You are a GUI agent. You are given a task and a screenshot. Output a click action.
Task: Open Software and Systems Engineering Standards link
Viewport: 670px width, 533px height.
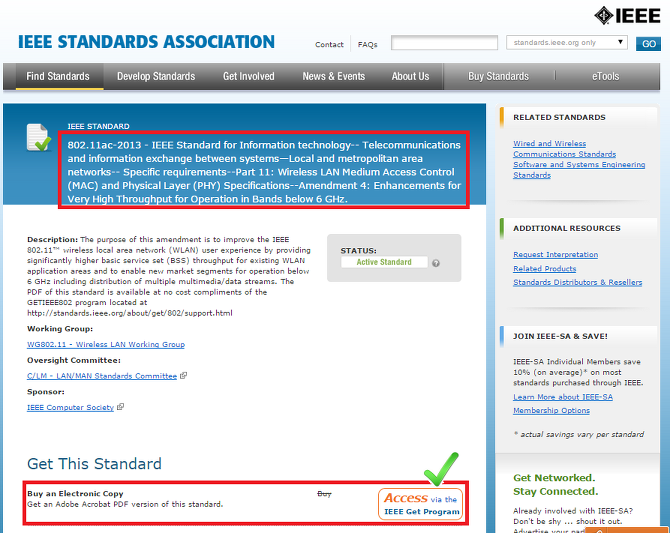(x=579, y=170)
